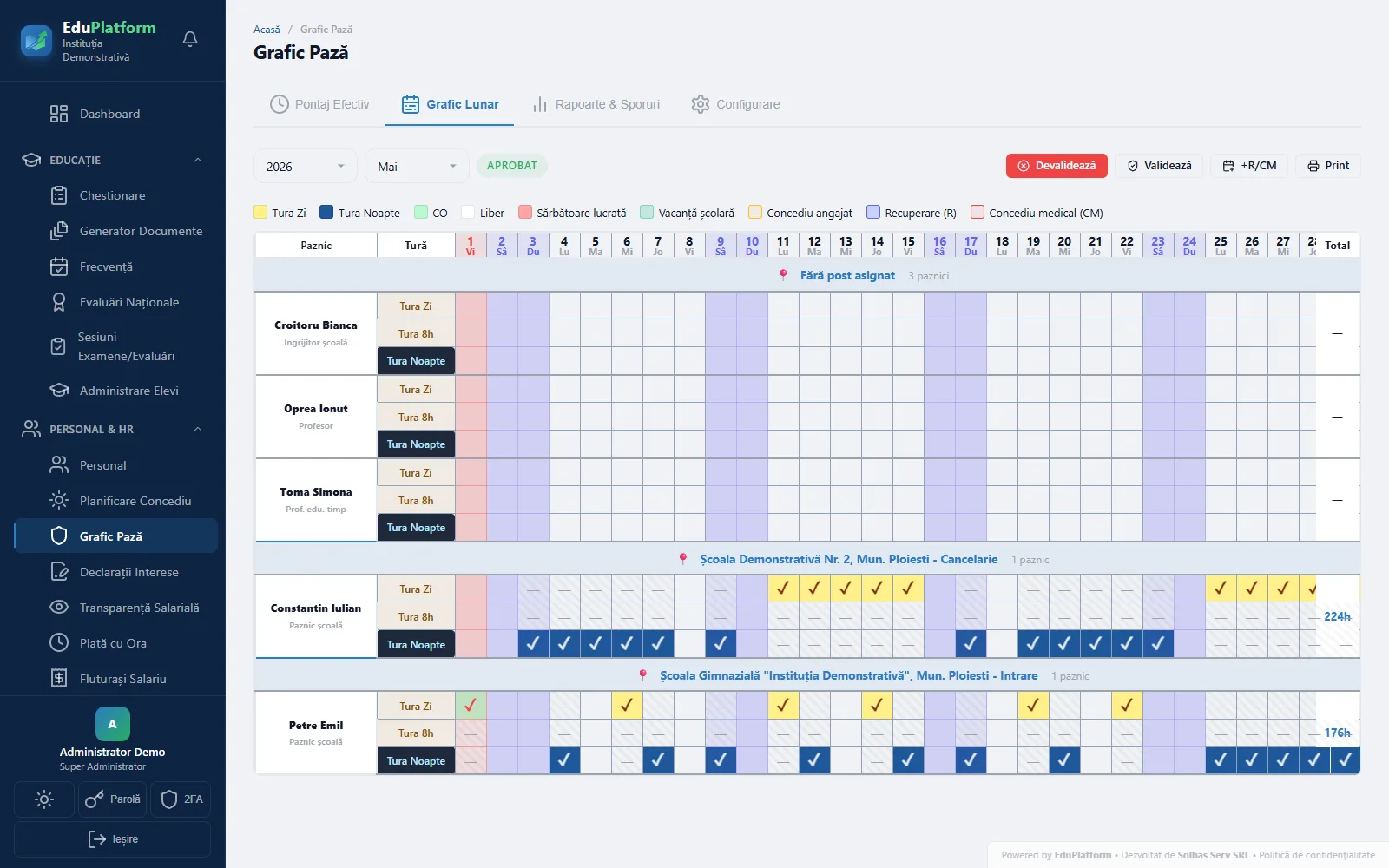Select the Grafic Lunar tab
This screenshot has width=1389, height=868.
[x=450, y=104]
